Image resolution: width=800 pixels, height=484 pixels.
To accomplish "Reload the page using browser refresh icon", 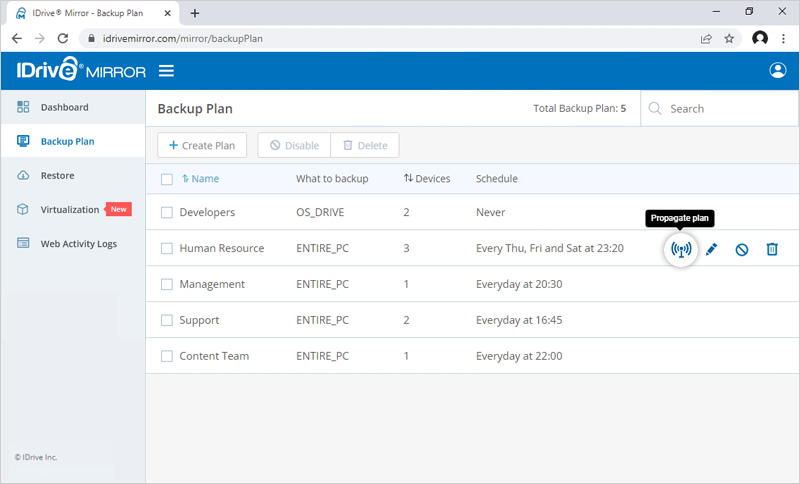I will pyautogui.click(x=63, y=38).
